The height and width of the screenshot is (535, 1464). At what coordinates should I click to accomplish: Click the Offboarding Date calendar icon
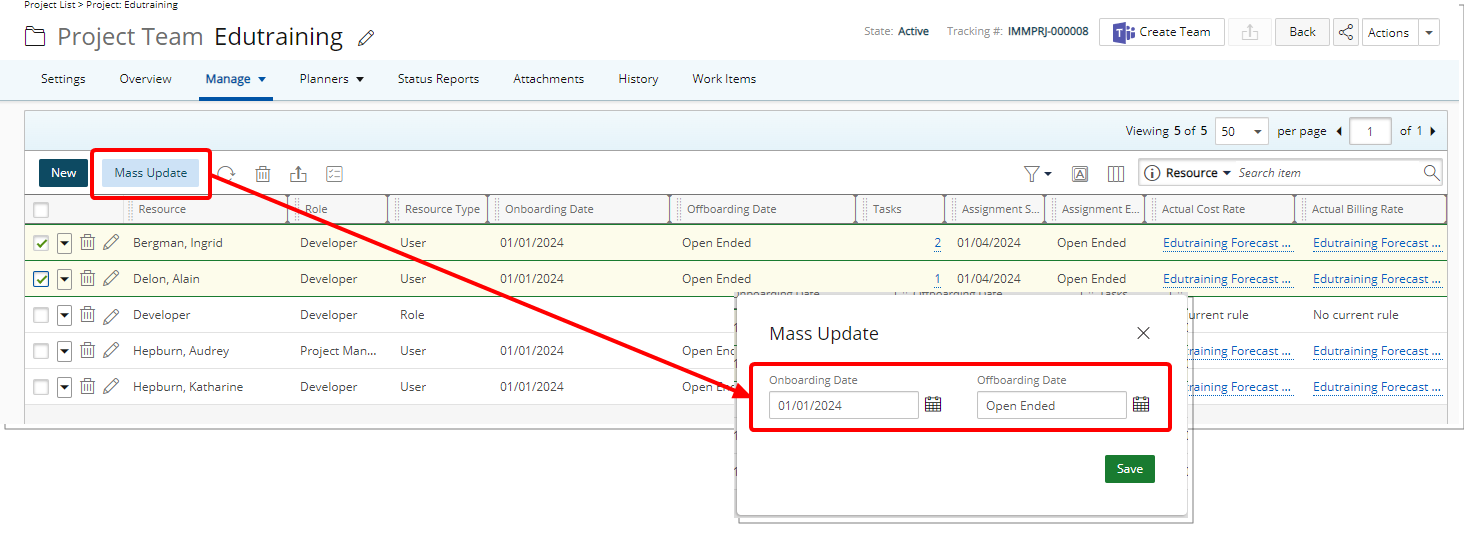click(x=1141, y=405)
